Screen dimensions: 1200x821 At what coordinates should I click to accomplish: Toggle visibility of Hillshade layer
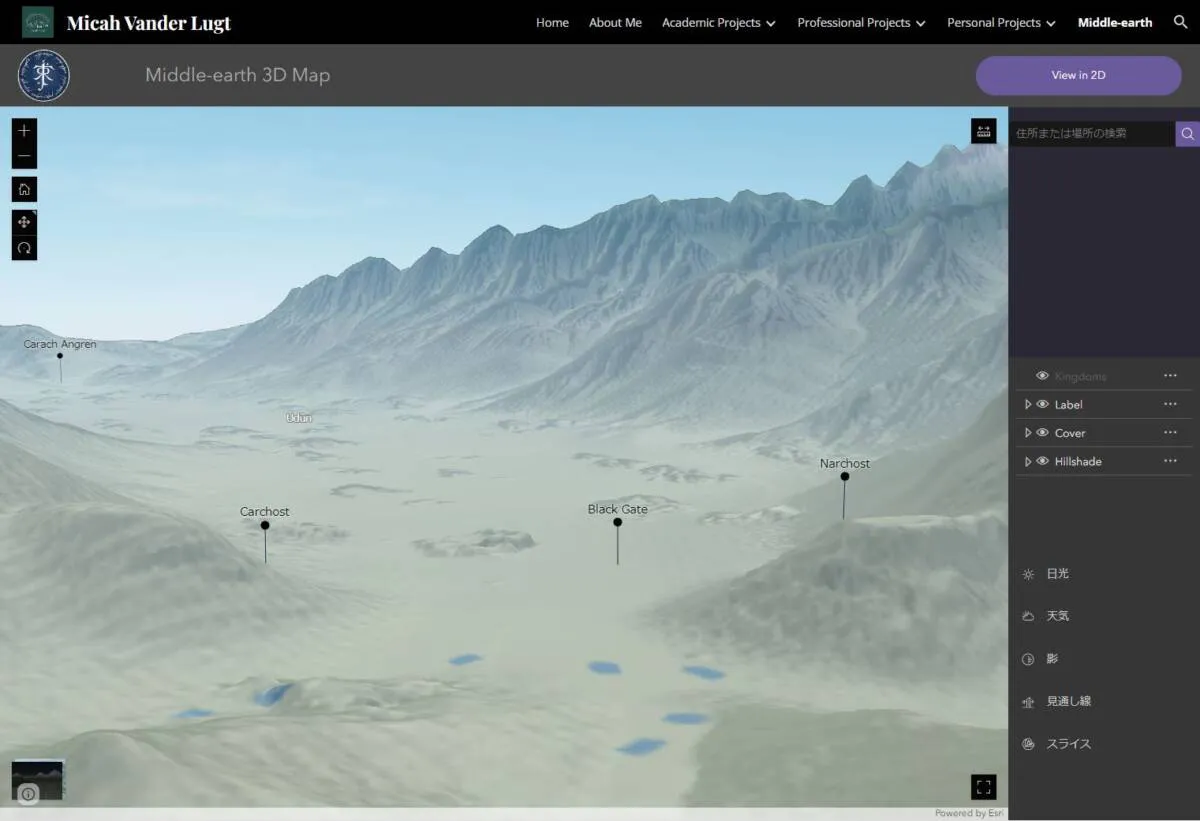(1042, 461)
